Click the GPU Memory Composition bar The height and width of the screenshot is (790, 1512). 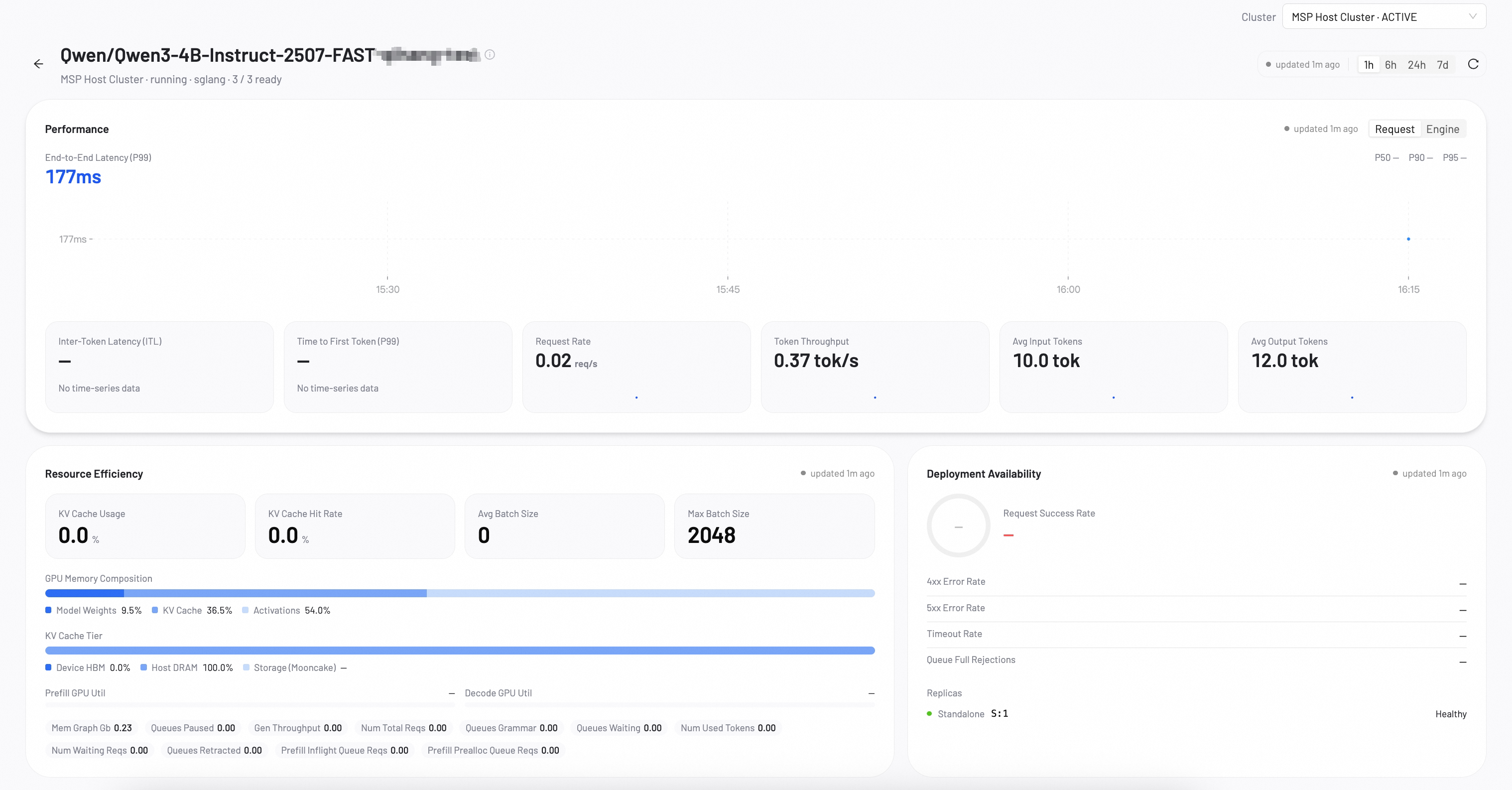[460, 593]
